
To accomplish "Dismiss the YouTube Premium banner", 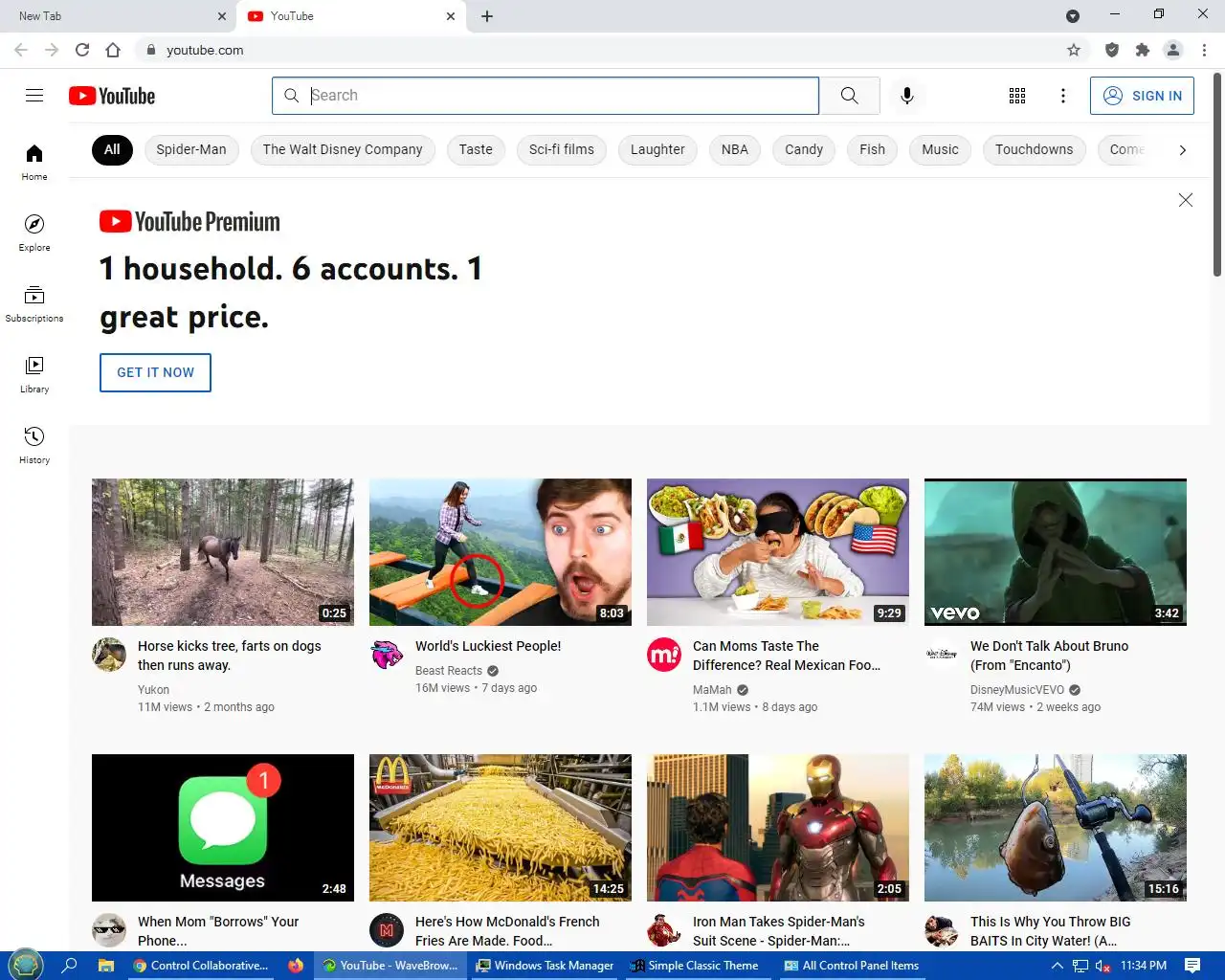I will 1186,200.
